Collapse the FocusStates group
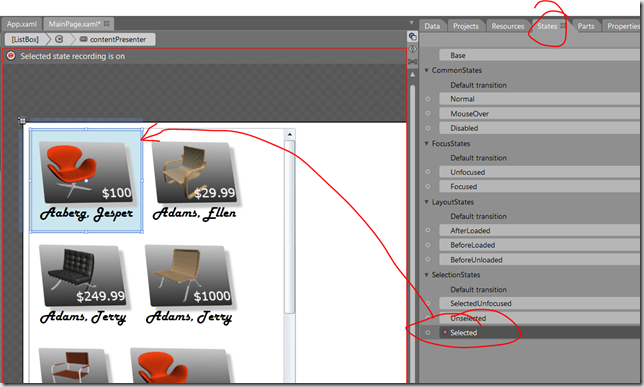Image resolution: width=644 pixels, height=387 pixels. 426,143
